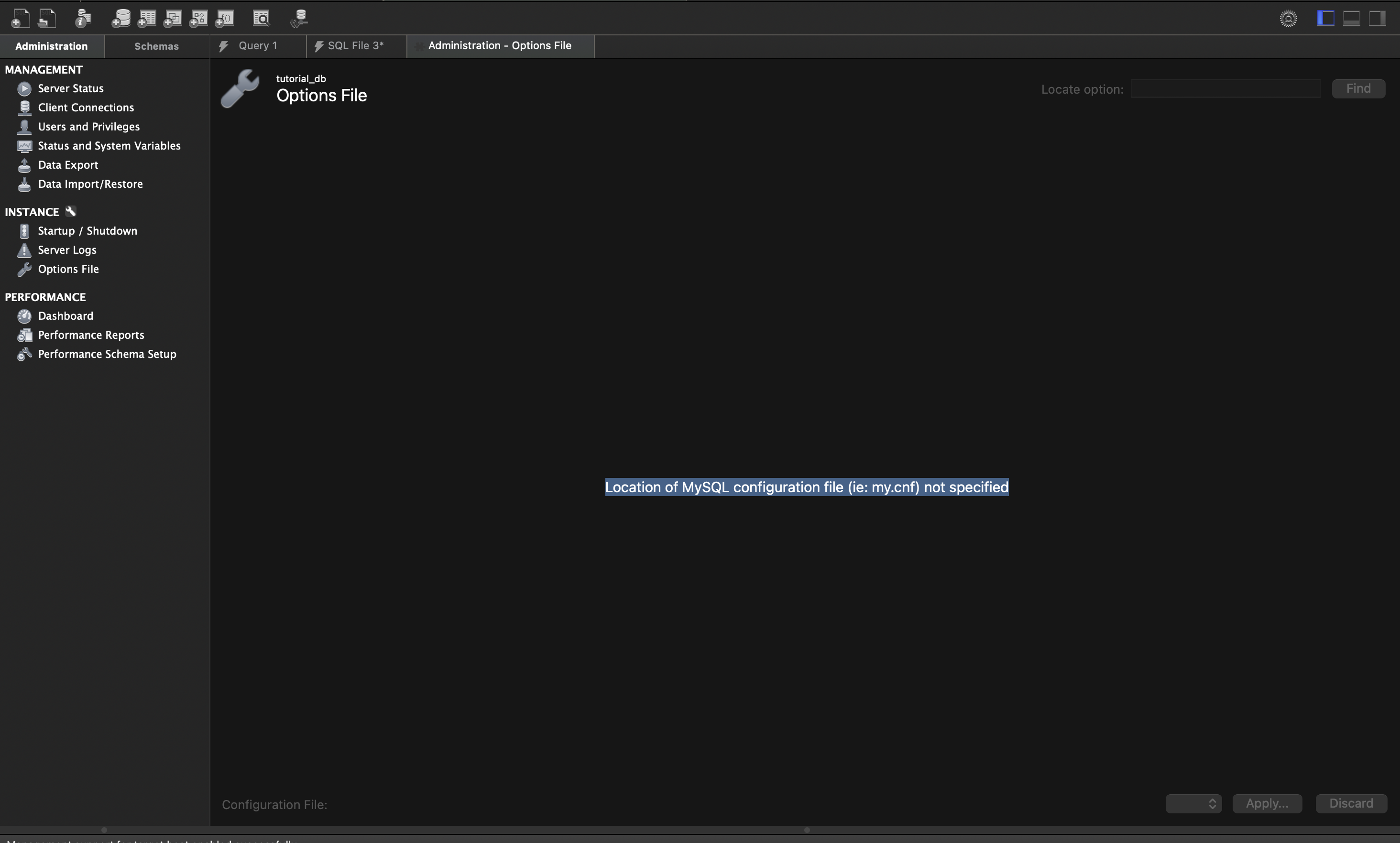Viewport: 1400px width, 843px height.
Task: Open the section dropdown beside Apply
Action: 1194,803
